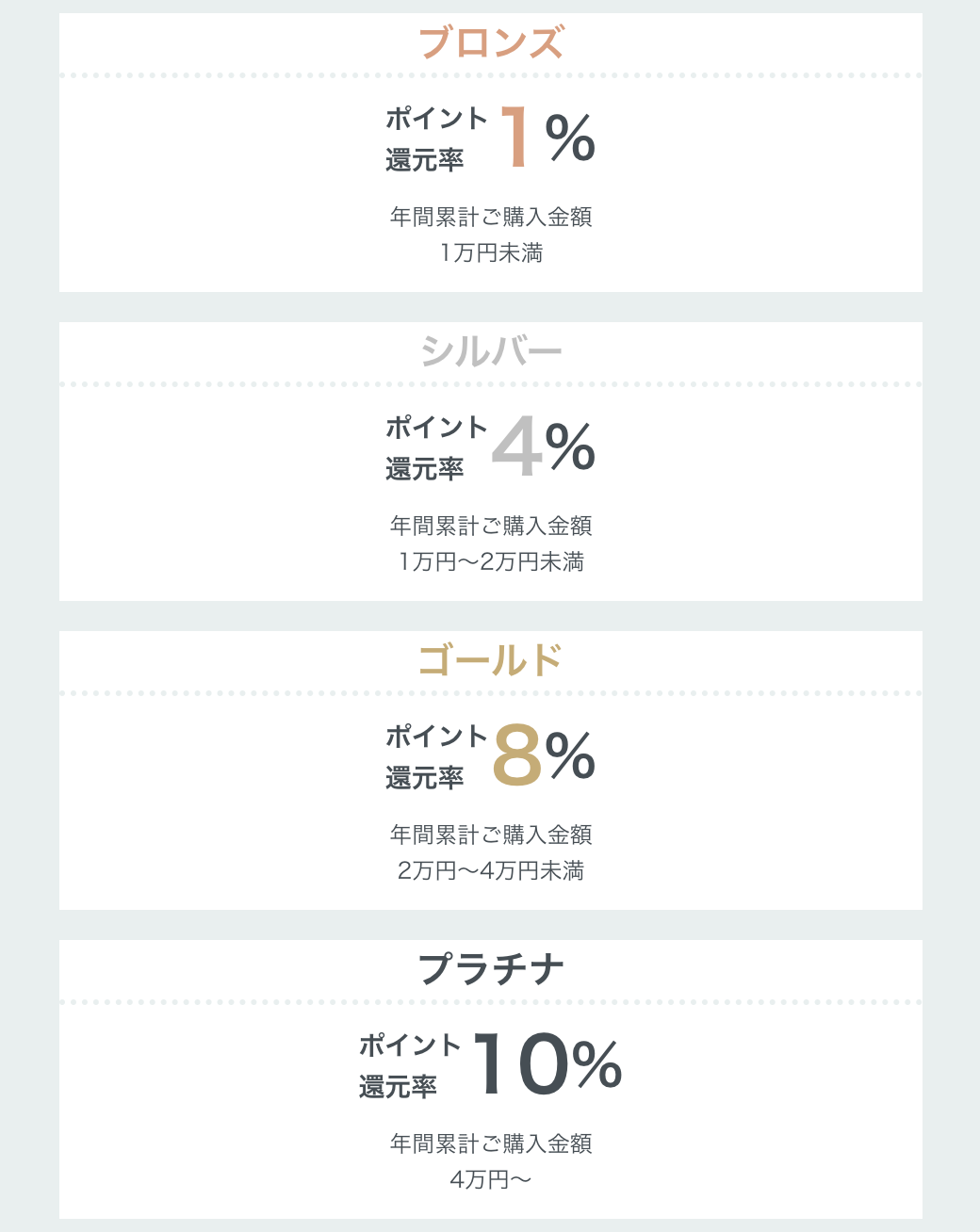
Task: Select the bronze 1% point rate
Action: [x=547, y=138]
